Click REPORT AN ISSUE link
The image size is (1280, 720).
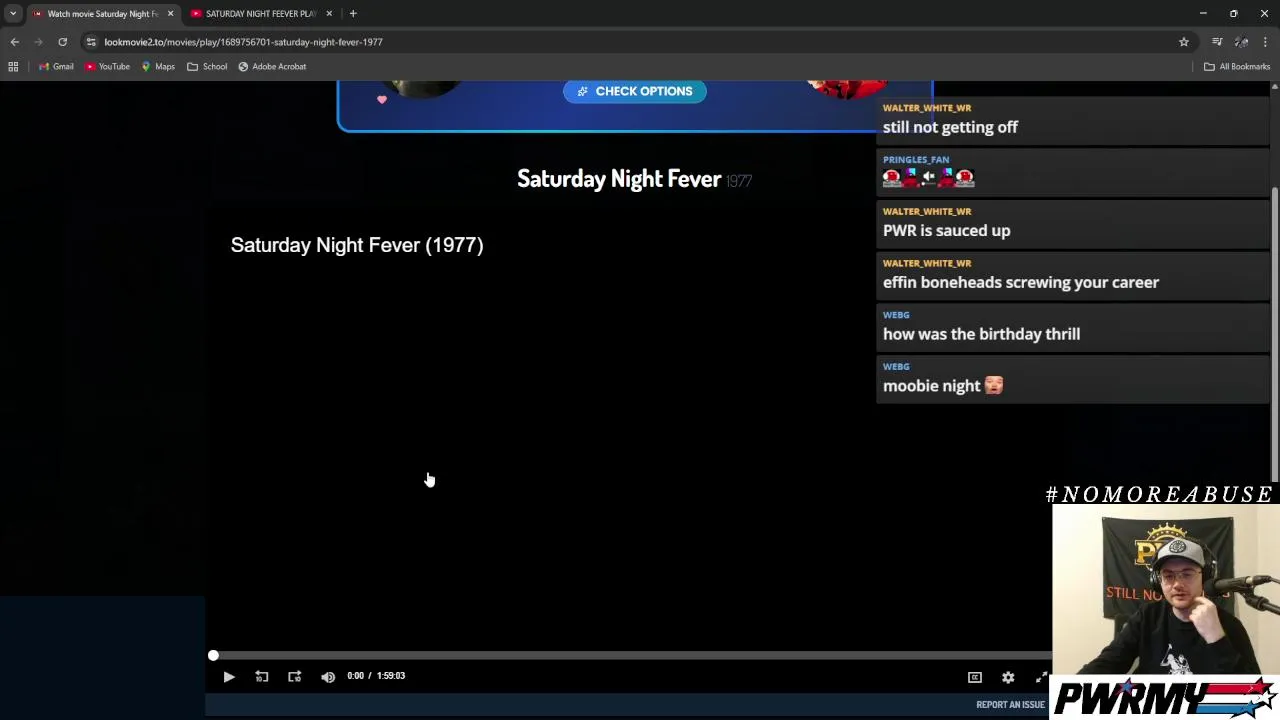tap(1010, 705)
